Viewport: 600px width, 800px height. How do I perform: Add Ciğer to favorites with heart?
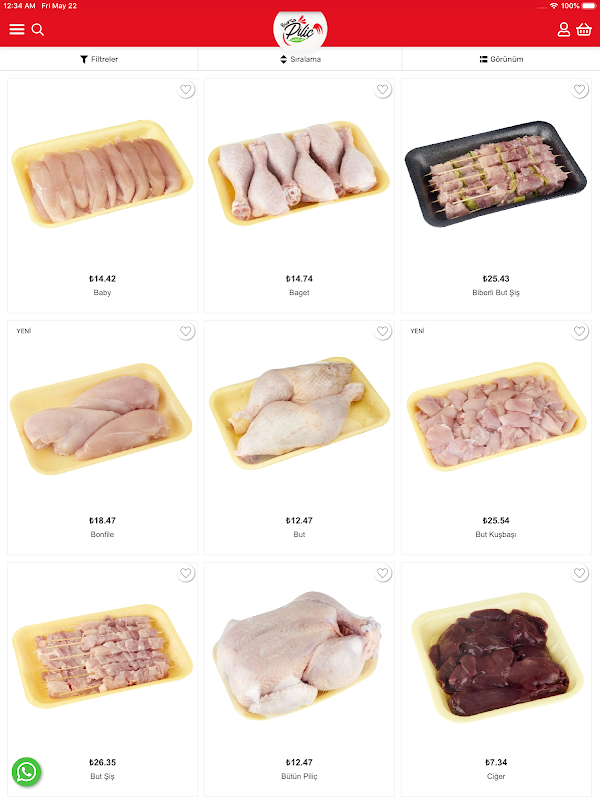(580, 573)
